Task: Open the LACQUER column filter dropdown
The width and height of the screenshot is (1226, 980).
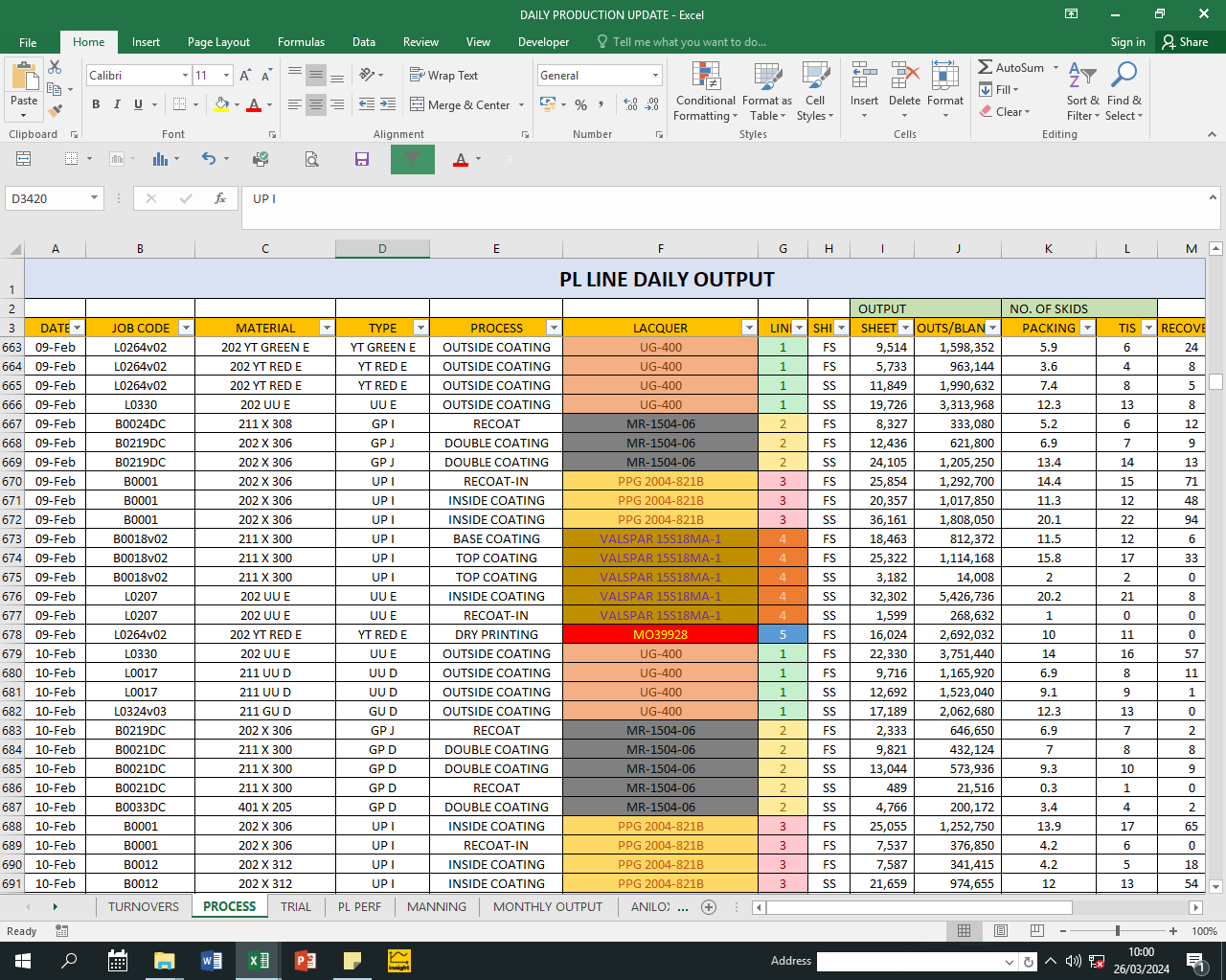Action: 749,328
